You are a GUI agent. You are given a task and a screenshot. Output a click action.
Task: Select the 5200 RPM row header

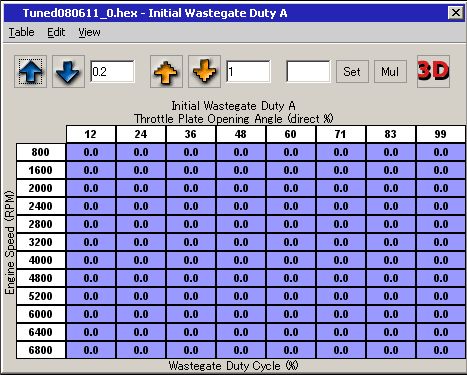pyautogui.click(x=41, y=296)
